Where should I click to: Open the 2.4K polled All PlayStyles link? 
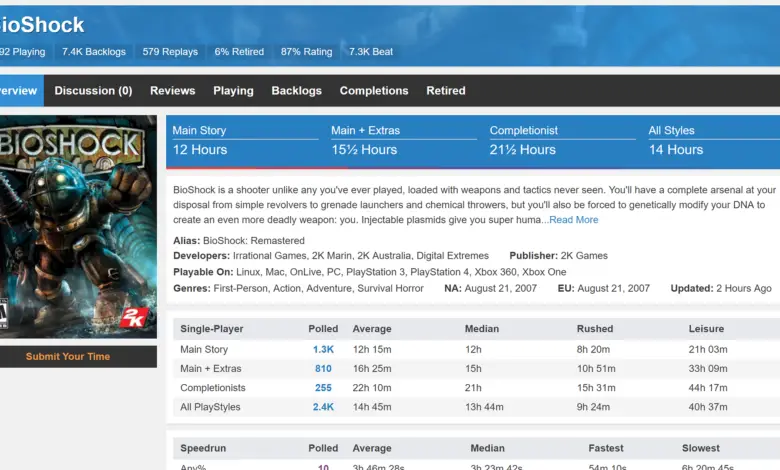(323, 407)
